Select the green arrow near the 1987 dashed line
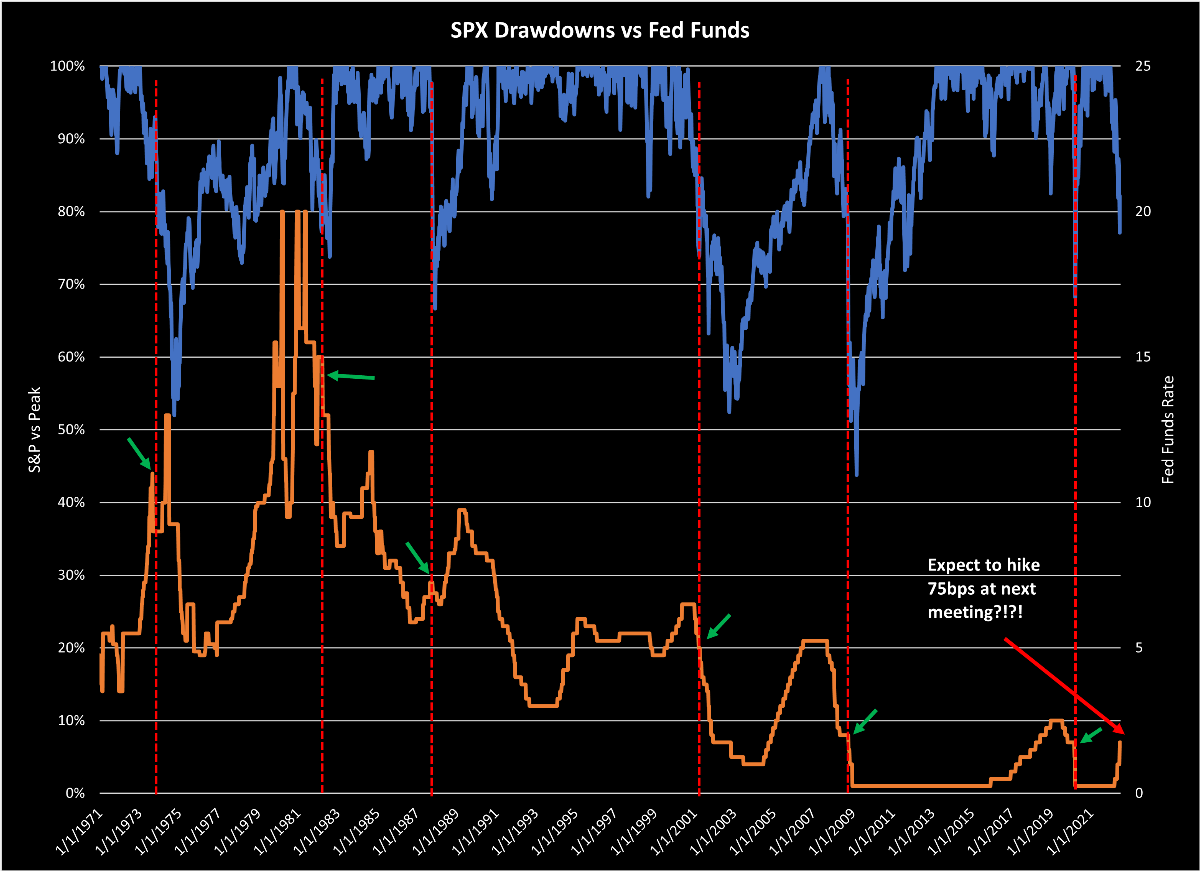 coord(417,557)
